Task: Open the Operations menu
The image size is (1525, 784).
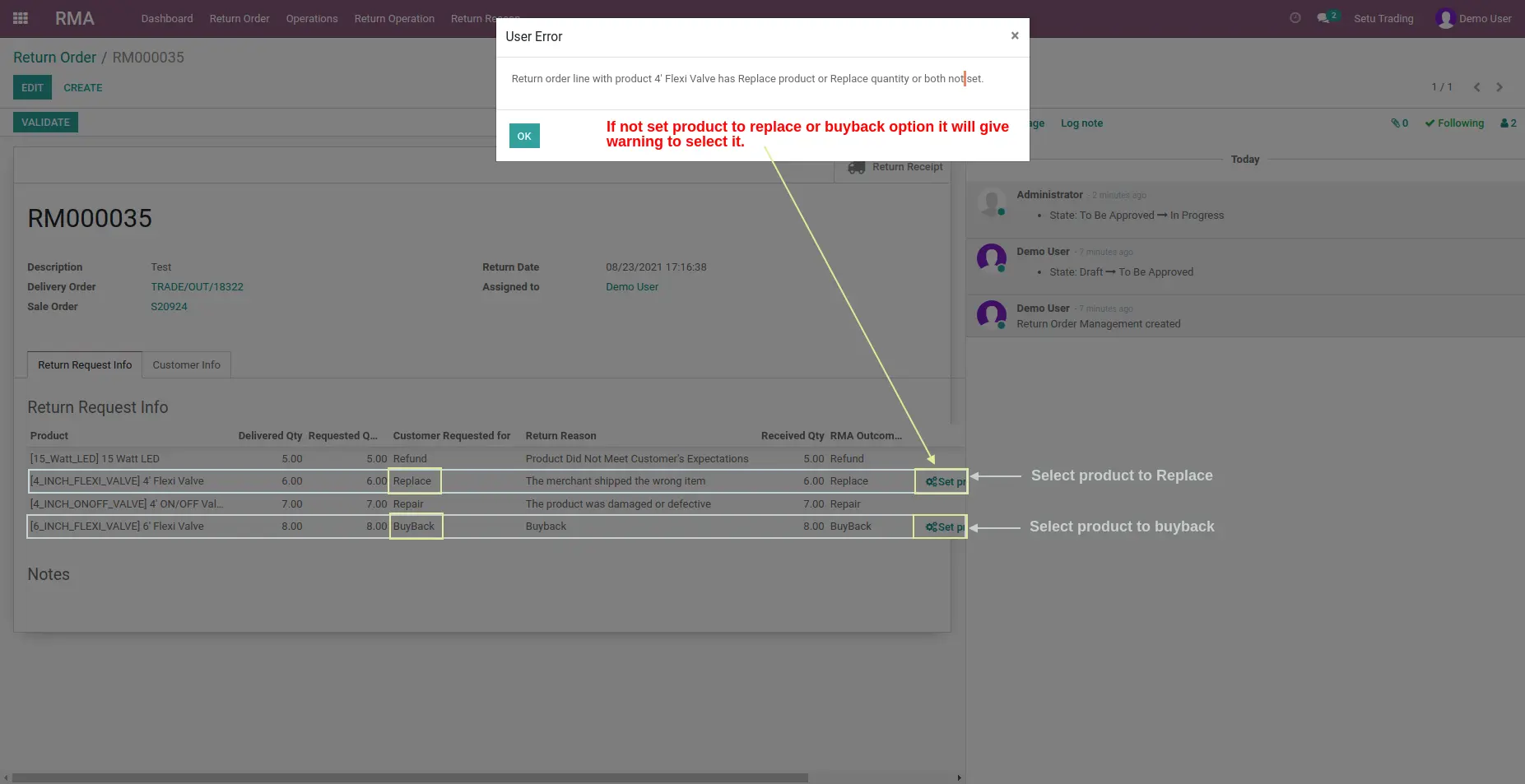Action: (312, 18)
